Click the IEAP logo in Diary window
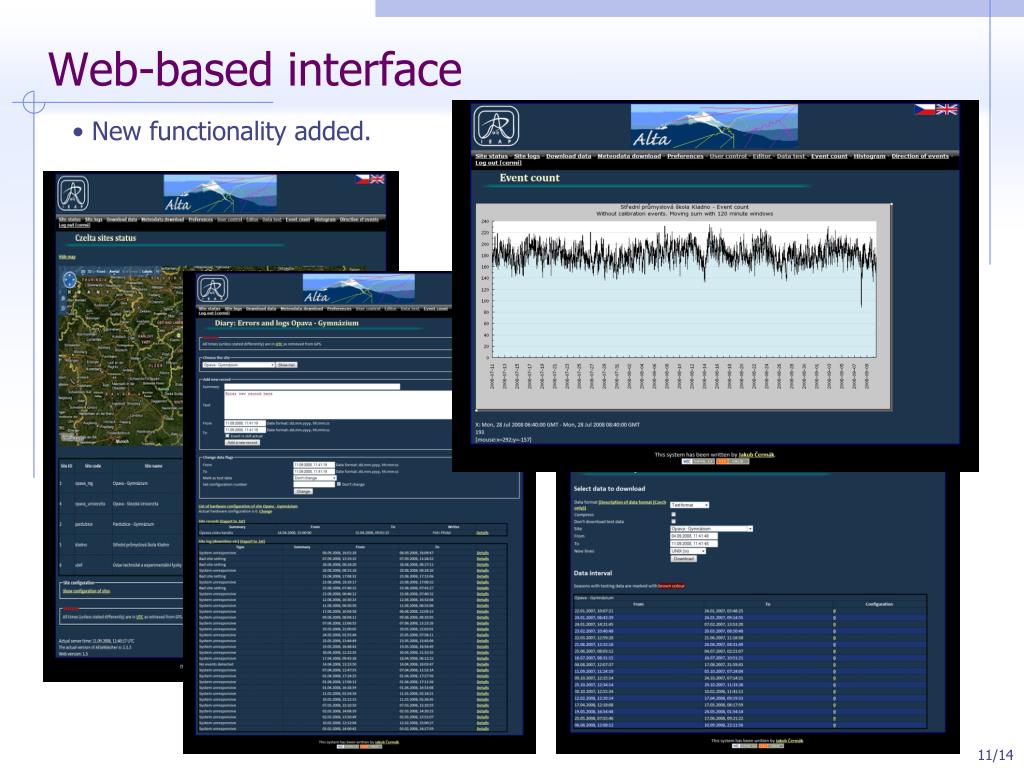 pyautogui.click(x=213, y=289)
